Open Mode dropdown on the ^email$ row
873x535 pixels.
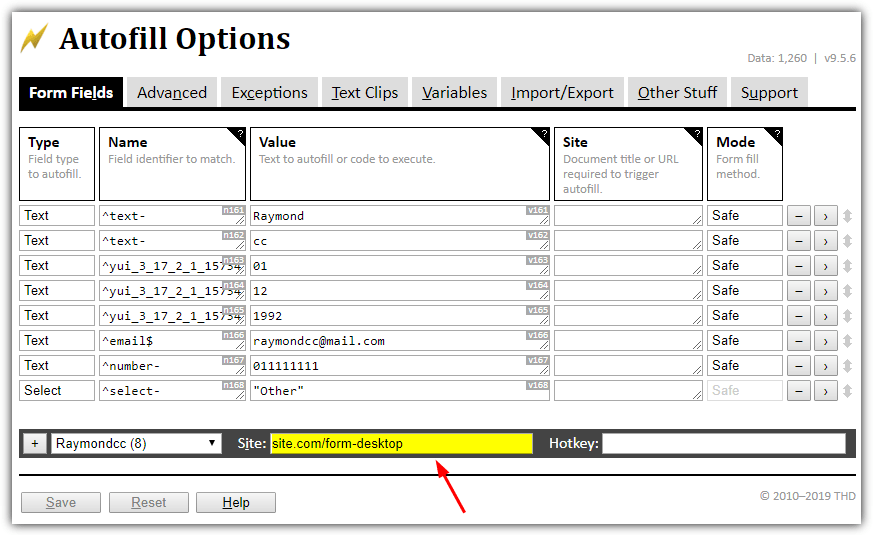click(x=745, y=341)
